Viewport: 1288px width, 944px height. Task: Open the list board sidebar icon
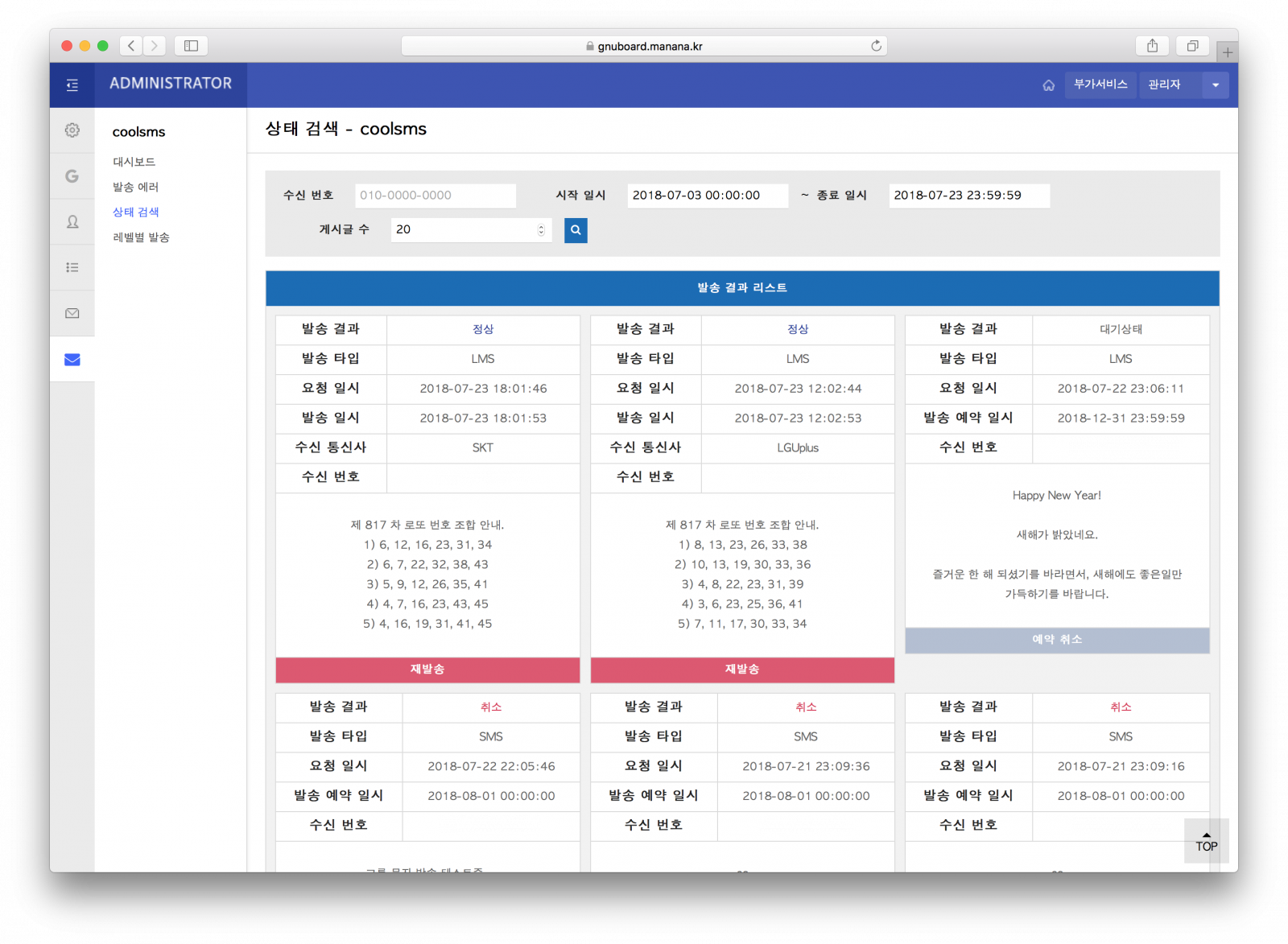click(x=72, y=268)
